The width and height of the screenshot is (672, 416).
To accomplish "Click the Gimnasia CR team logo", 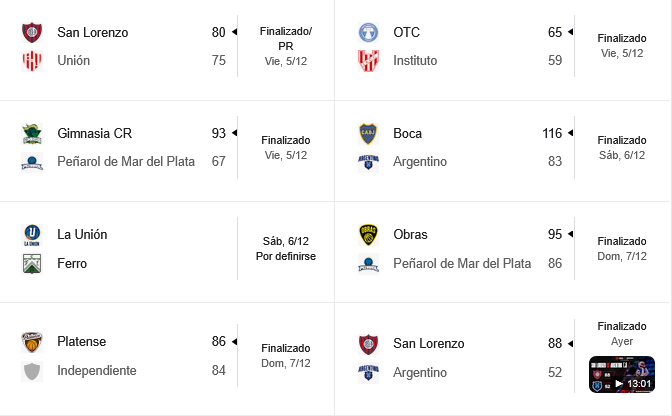I will [31, 133].
